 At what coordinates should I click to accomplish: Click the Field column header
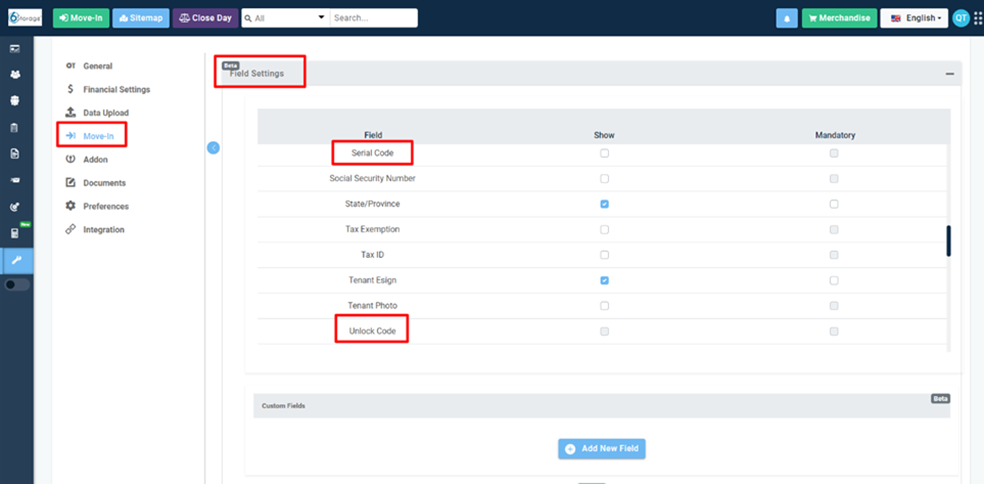click(373, 135)
